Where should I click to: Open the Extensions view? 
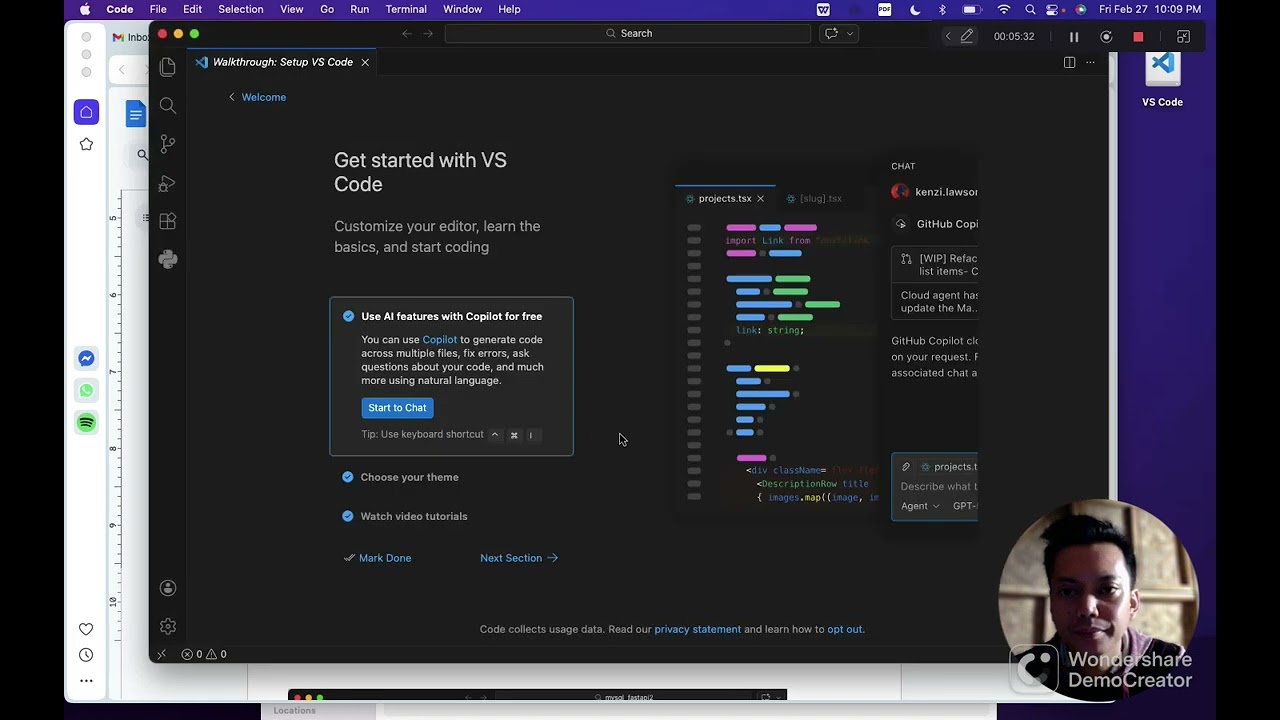[168, 221]
